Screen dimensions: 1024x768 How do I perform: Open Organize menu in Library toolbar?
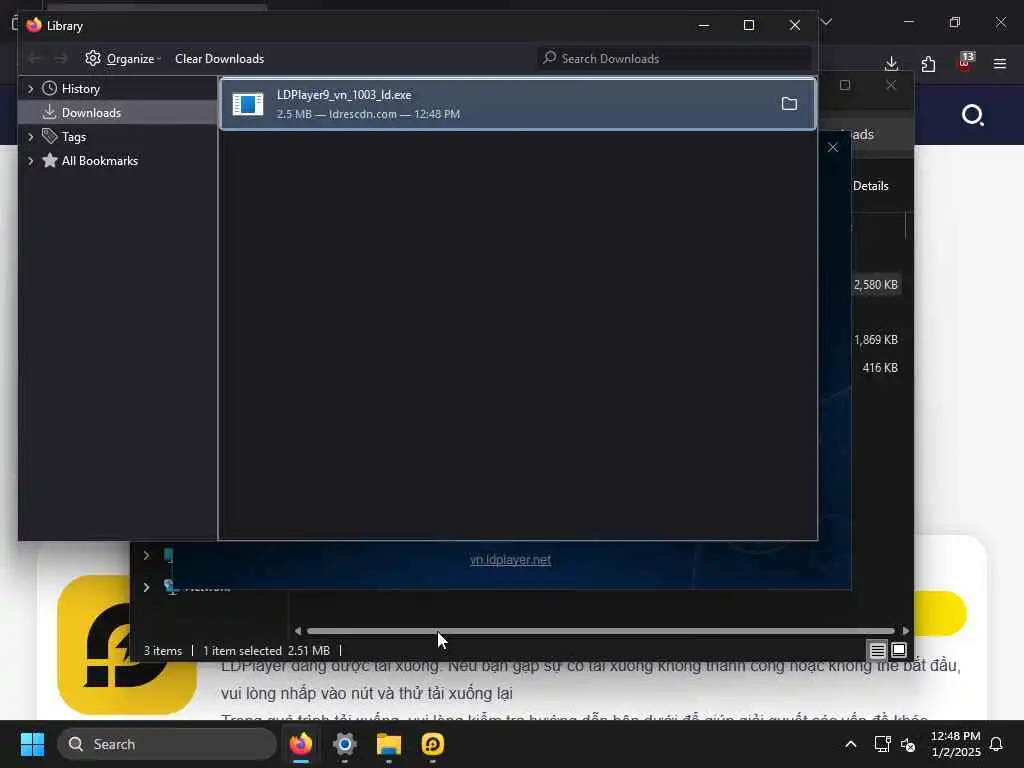coord(123,59)
